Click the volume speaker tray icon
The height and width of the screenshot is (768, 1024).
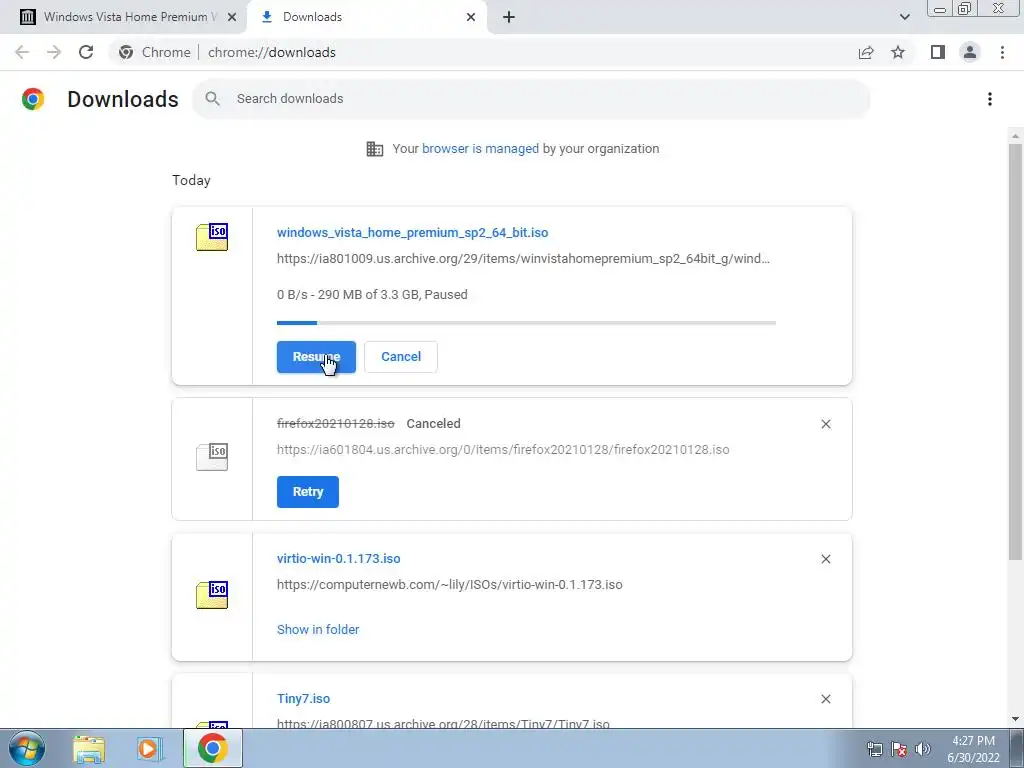922,749
